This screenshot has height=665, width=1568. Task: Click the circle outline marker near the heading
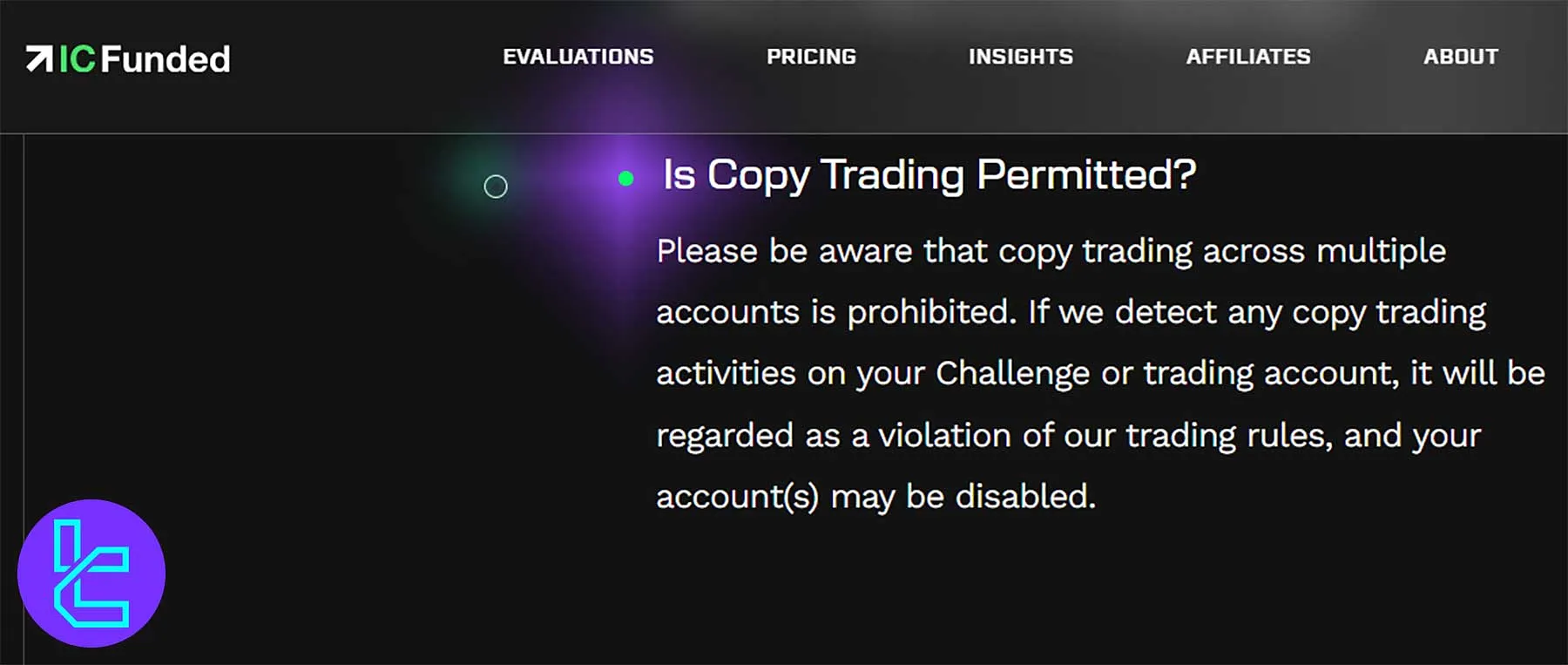click(x=496, y=186)
